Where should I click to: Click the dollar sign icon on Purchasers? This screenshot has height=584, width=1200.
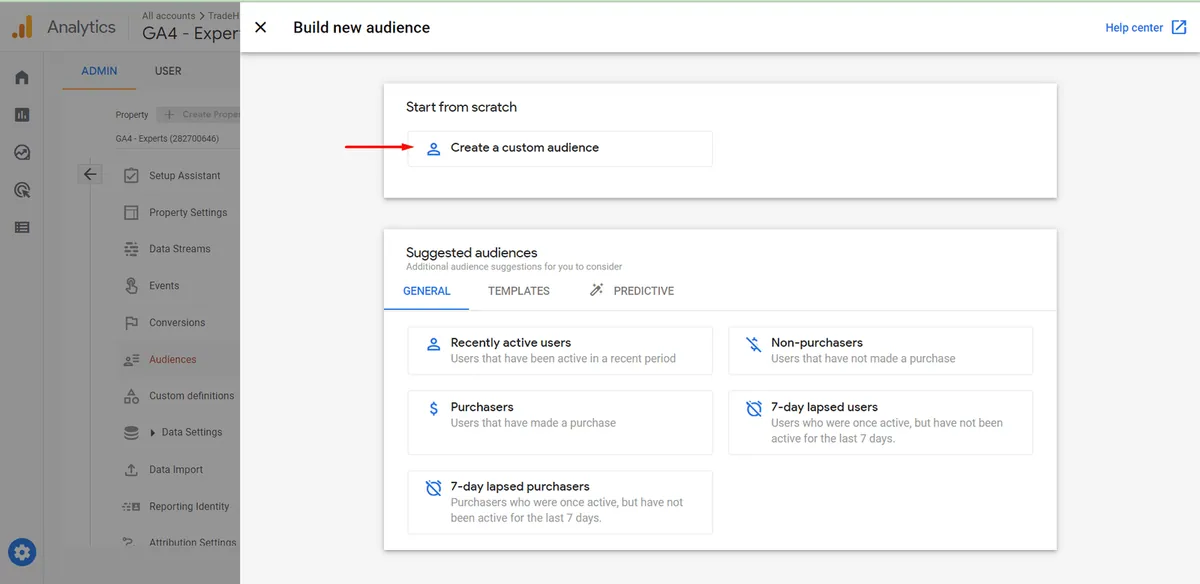tap(433, 408)
